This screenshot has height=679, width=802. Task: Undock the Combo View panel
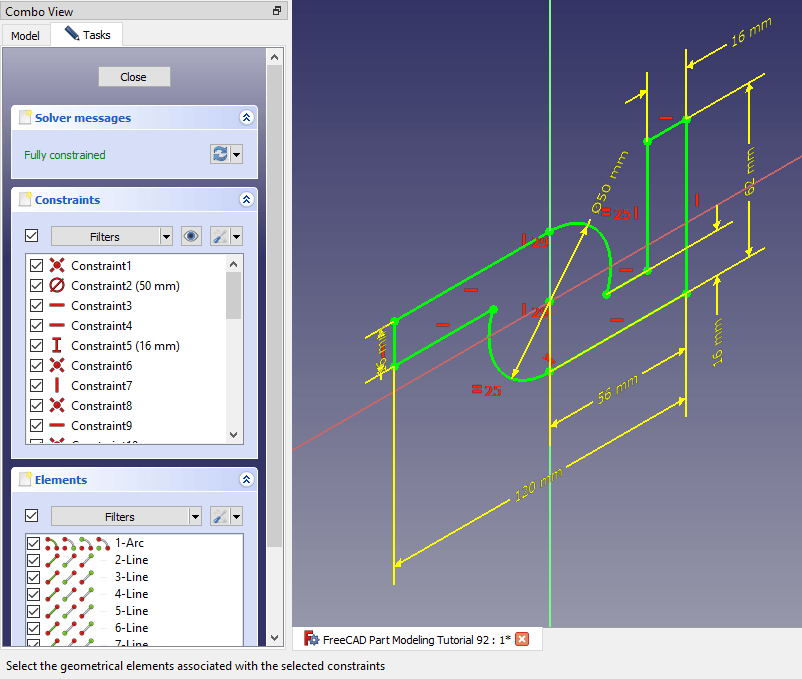(x=277, y=10)
